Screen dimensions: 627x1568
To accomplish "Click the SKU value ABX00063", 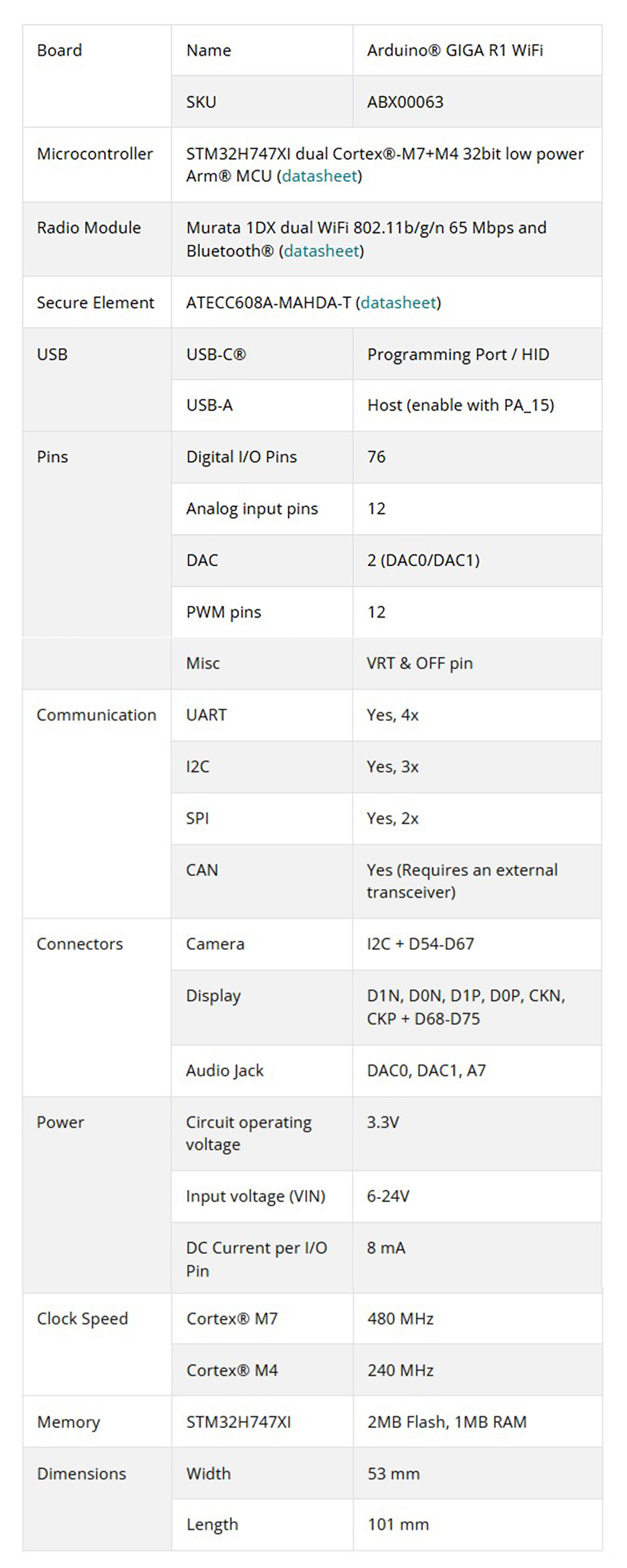I will 405,102.
